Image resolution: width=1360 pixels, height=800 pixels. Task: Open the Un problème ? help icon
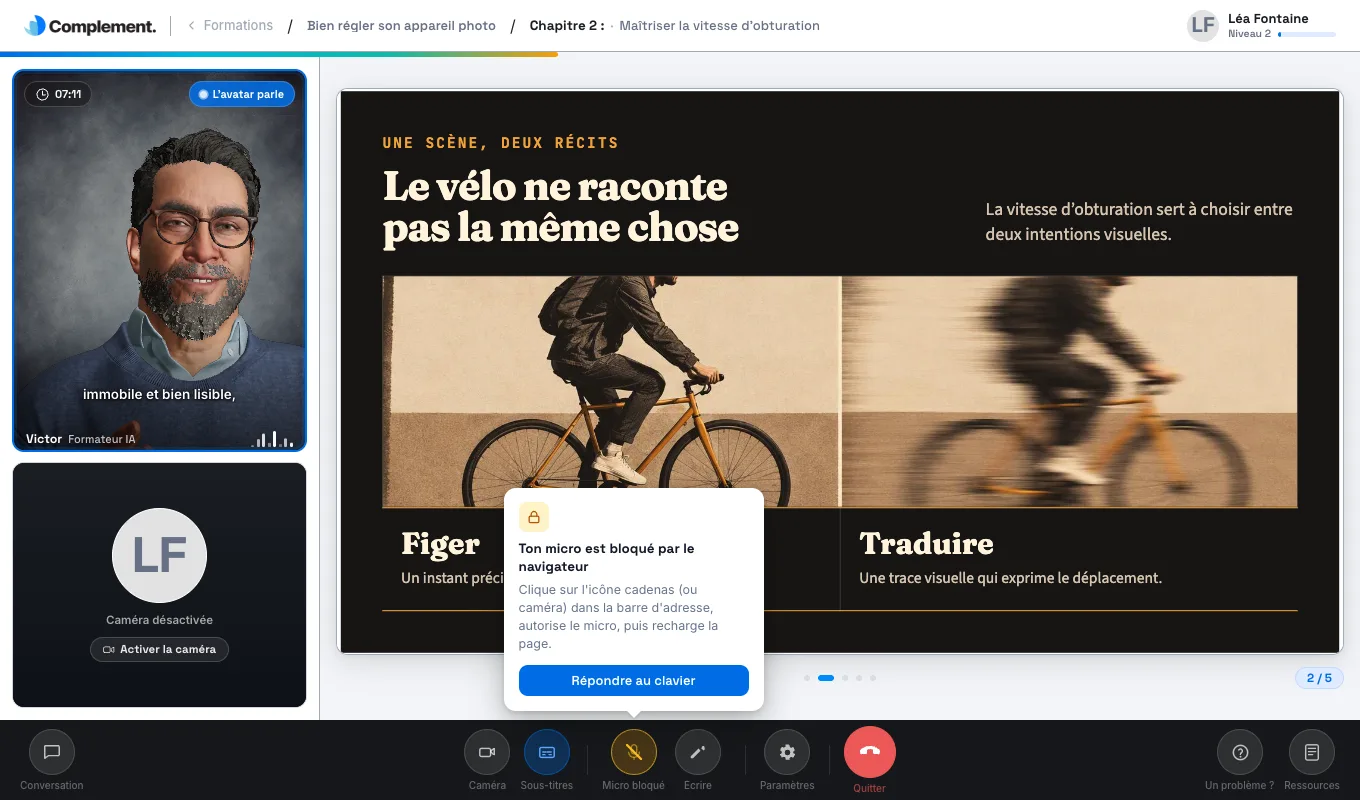tap(1240, 752)
